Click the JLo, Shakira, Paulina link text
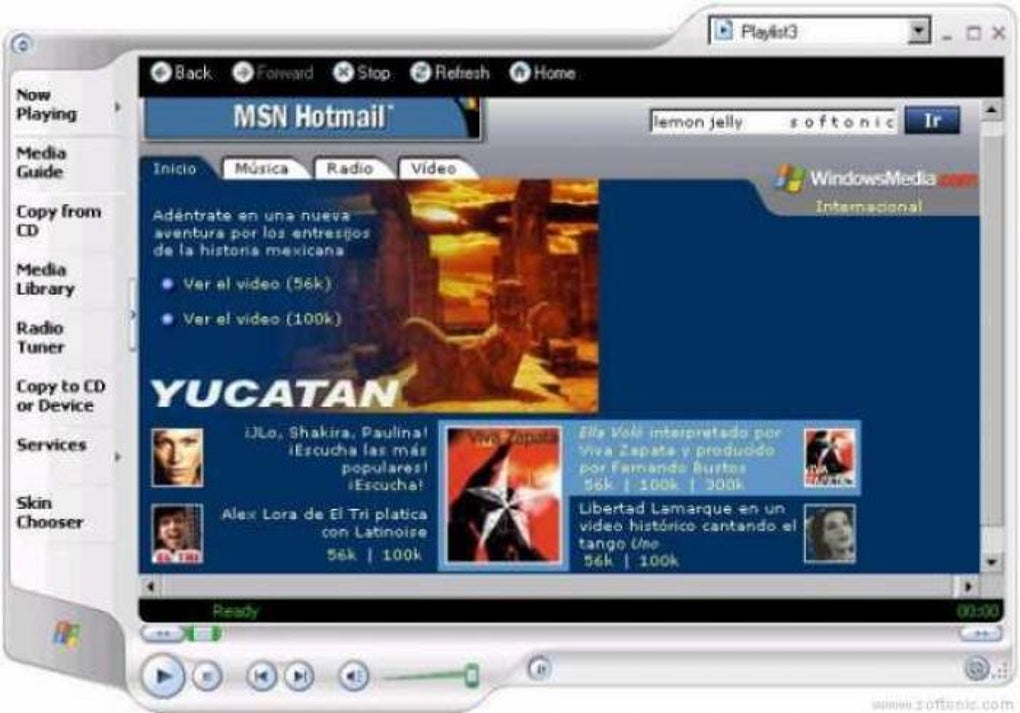Image resolution: width=1020 pixels, height=713 pixels. pos(336,458)
